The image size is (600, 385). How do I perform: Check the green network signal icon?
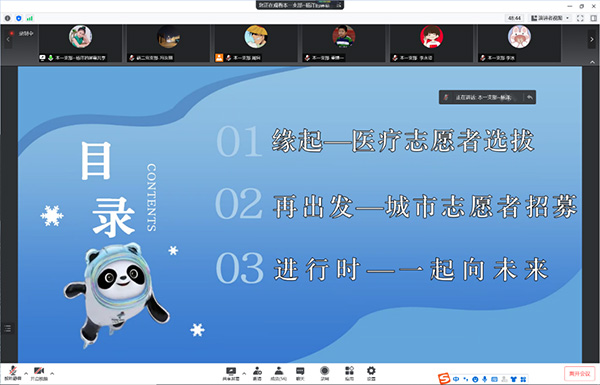[x=30, y=18]
